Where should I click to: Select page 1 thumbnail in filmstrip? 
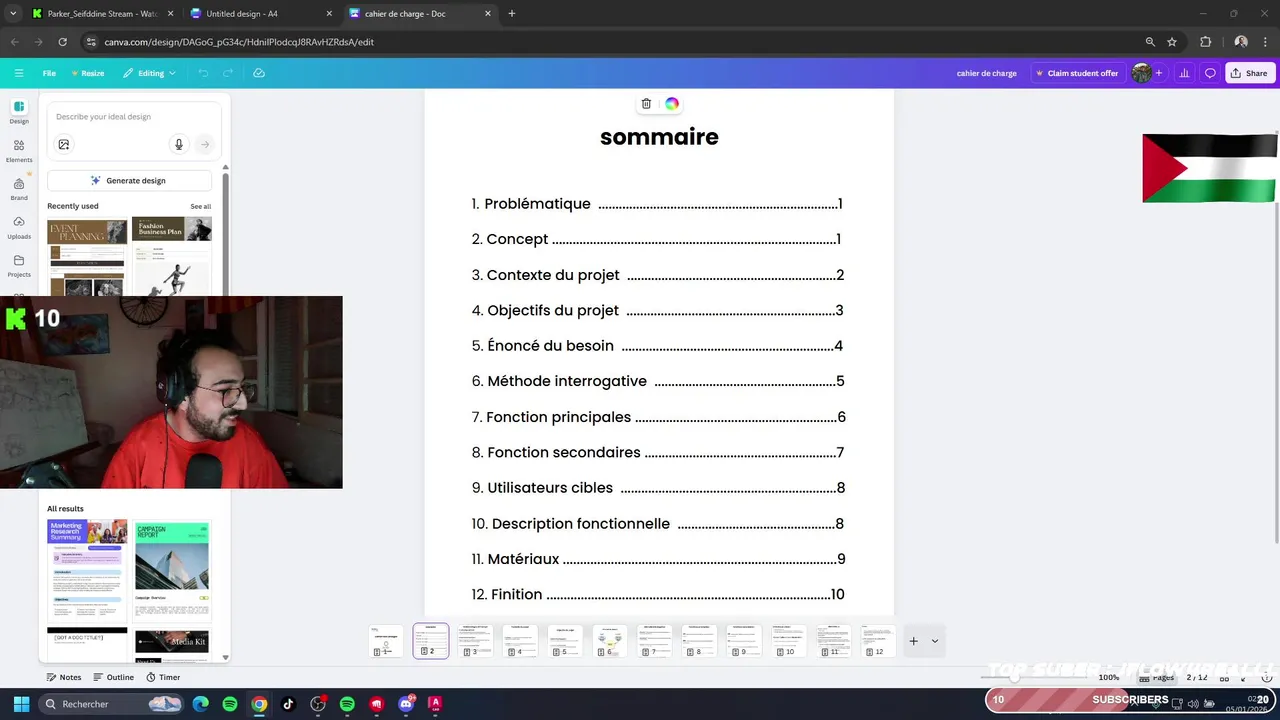(x=386, y=641)
